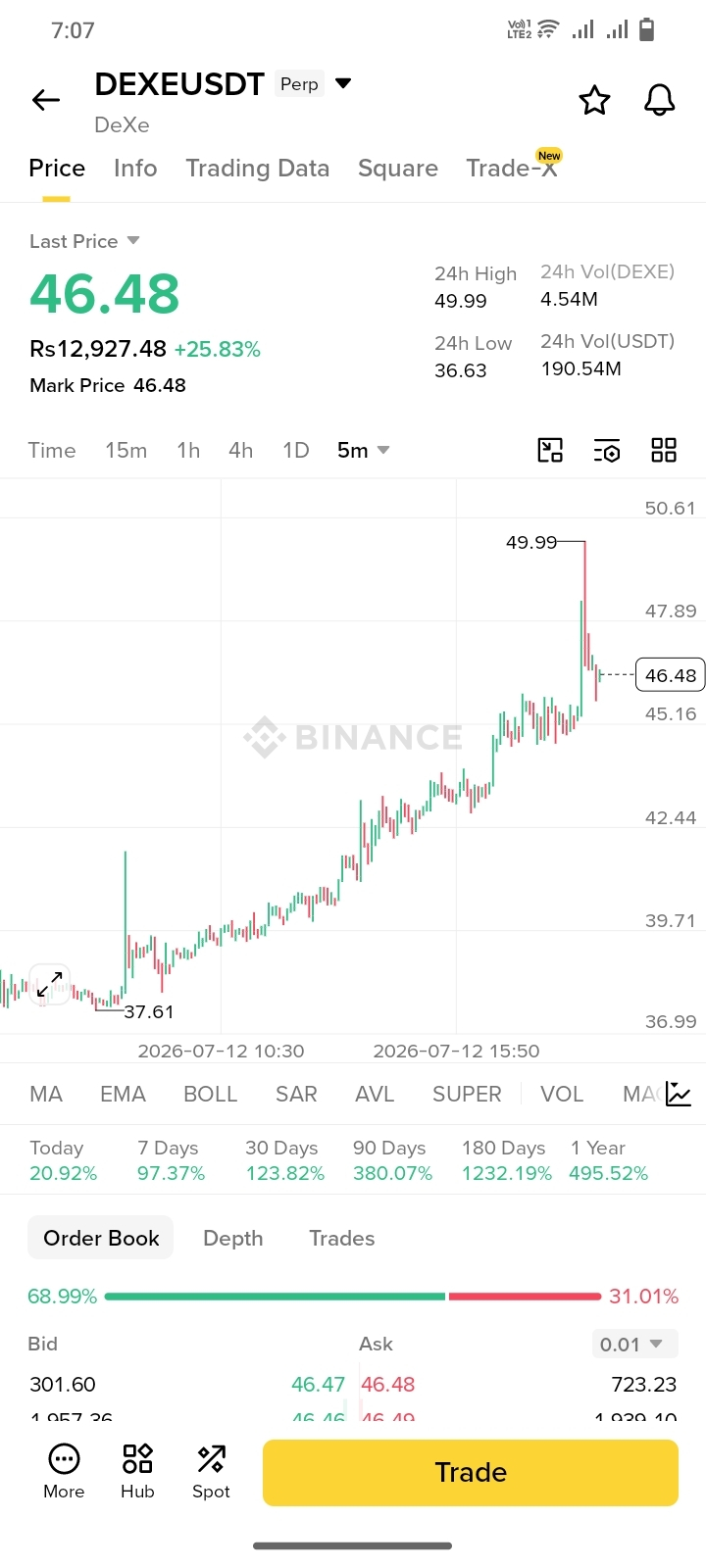The width and height of the screenshot is (706, 1568).
Task: Toggle the SAR indicator
Action: (296, 1094)
